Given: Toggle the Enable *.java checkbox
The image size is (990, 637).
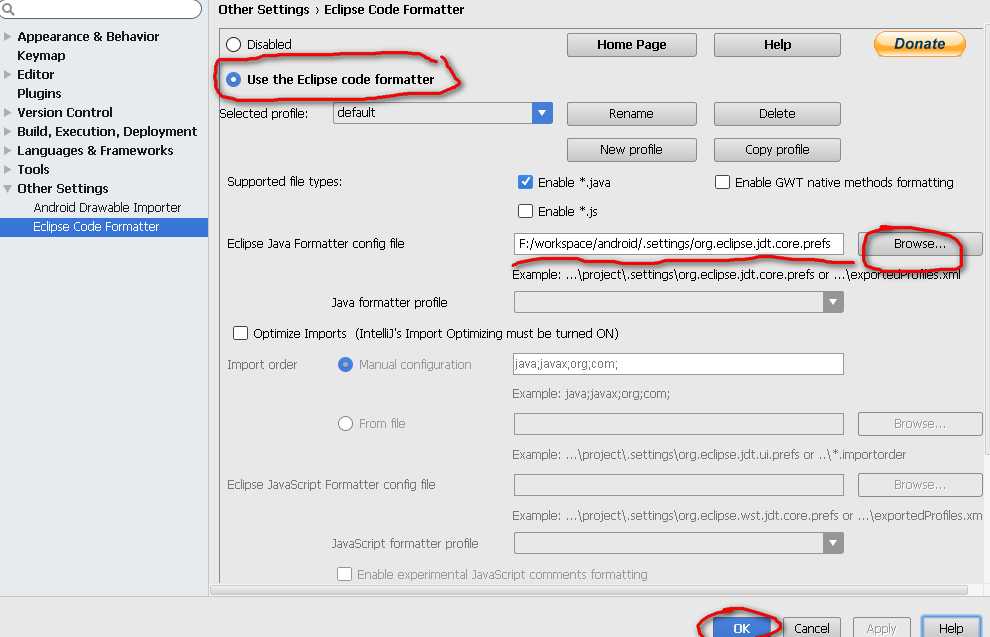Looking at the screenshot, I should 525,182.
